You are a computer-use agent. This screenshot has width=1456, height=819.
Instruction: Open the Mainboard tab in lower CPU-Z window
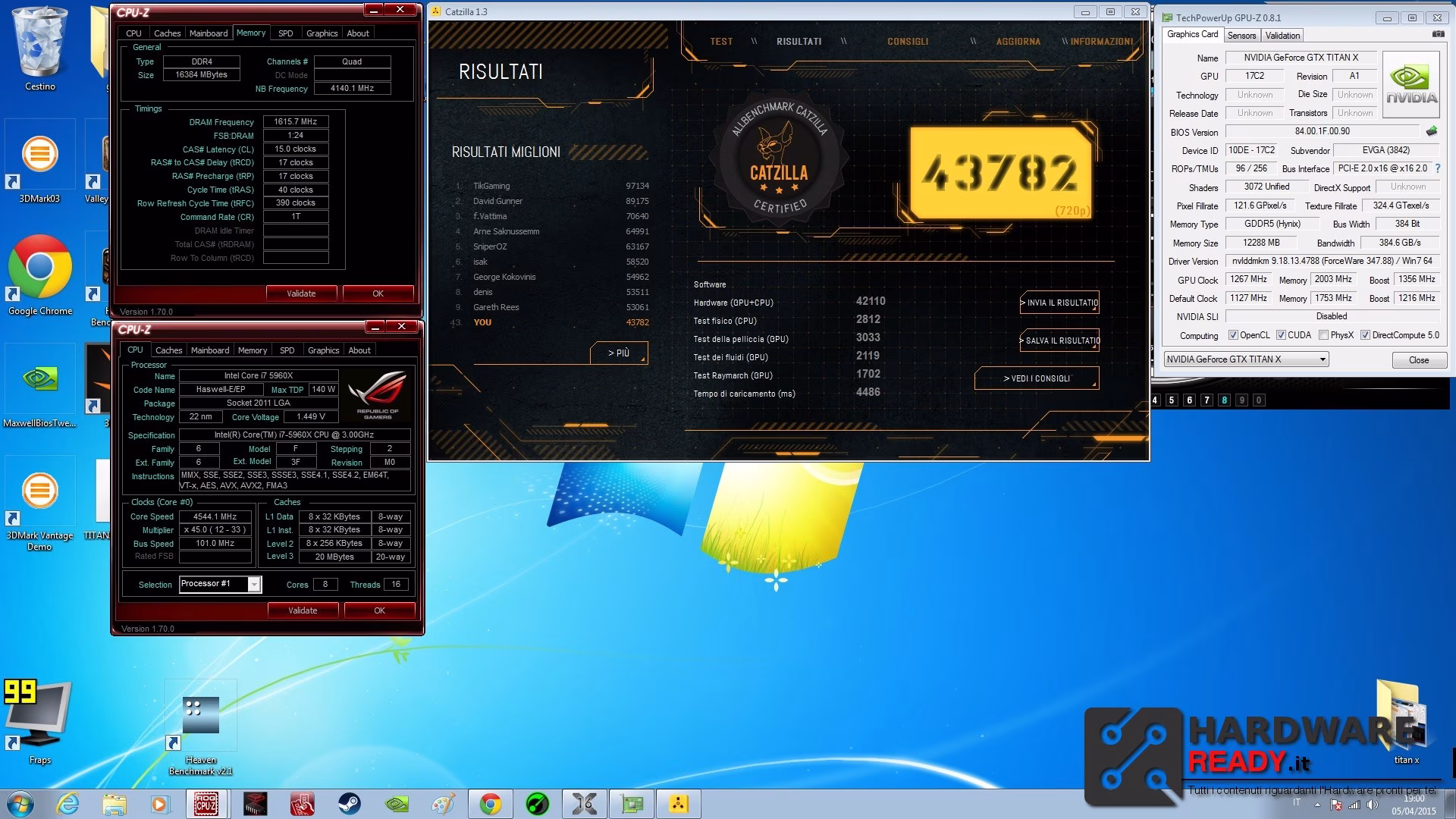[x=210, y=350]
